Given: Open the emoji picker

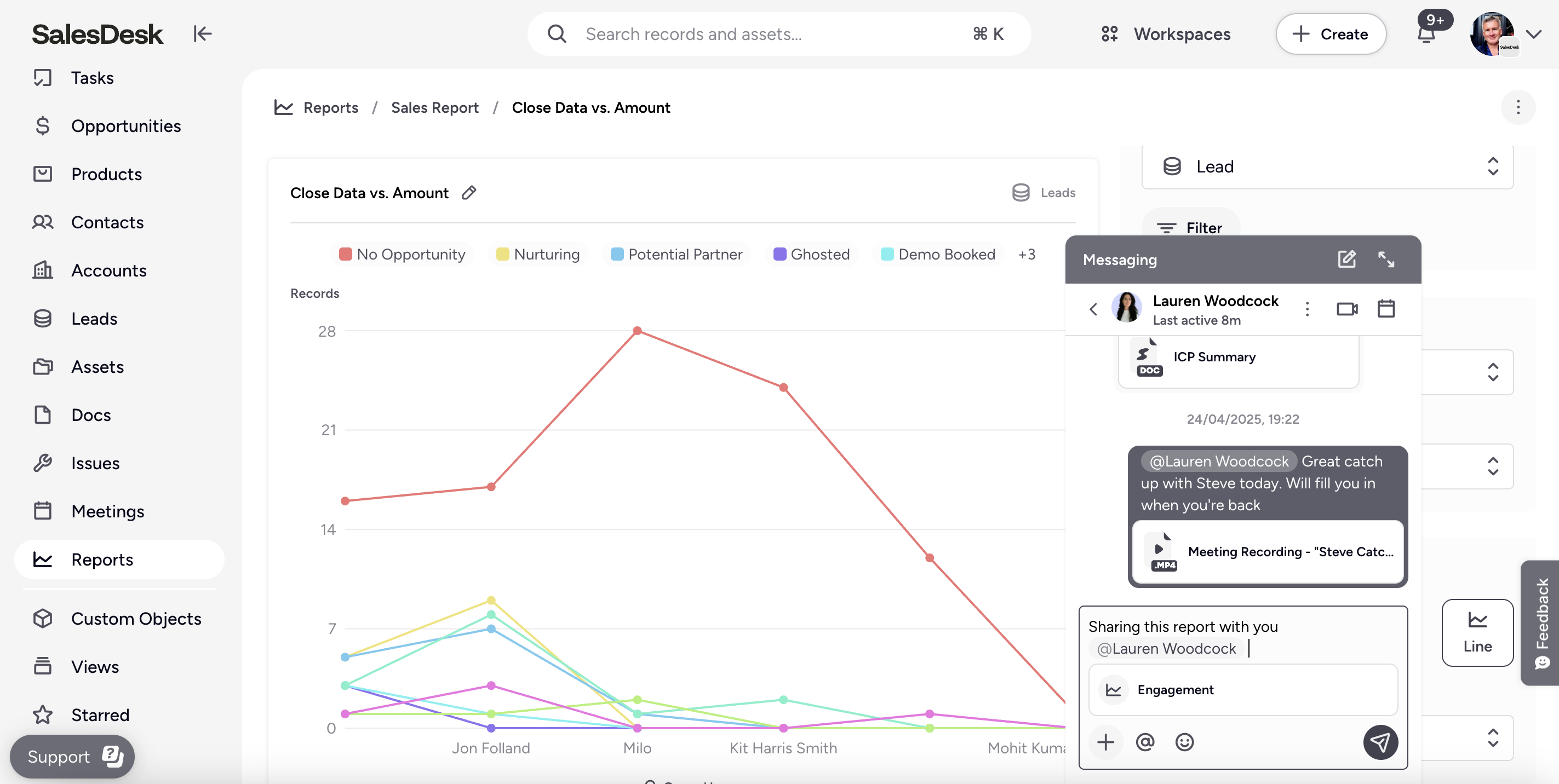Looking at the screenshot, I should point(1184,742).
